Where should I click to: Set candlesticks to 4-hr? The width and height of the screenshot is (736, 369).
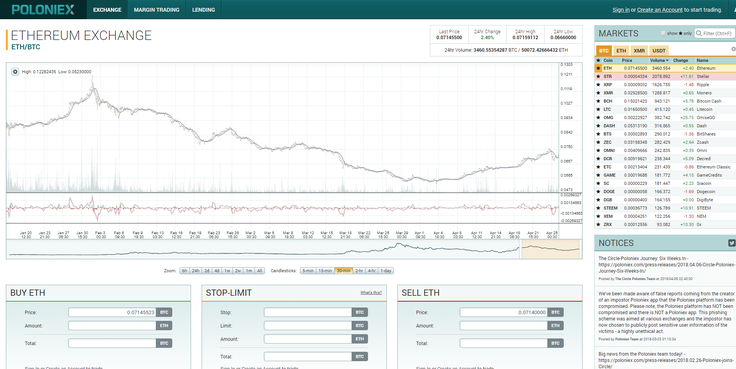point(372,271)
